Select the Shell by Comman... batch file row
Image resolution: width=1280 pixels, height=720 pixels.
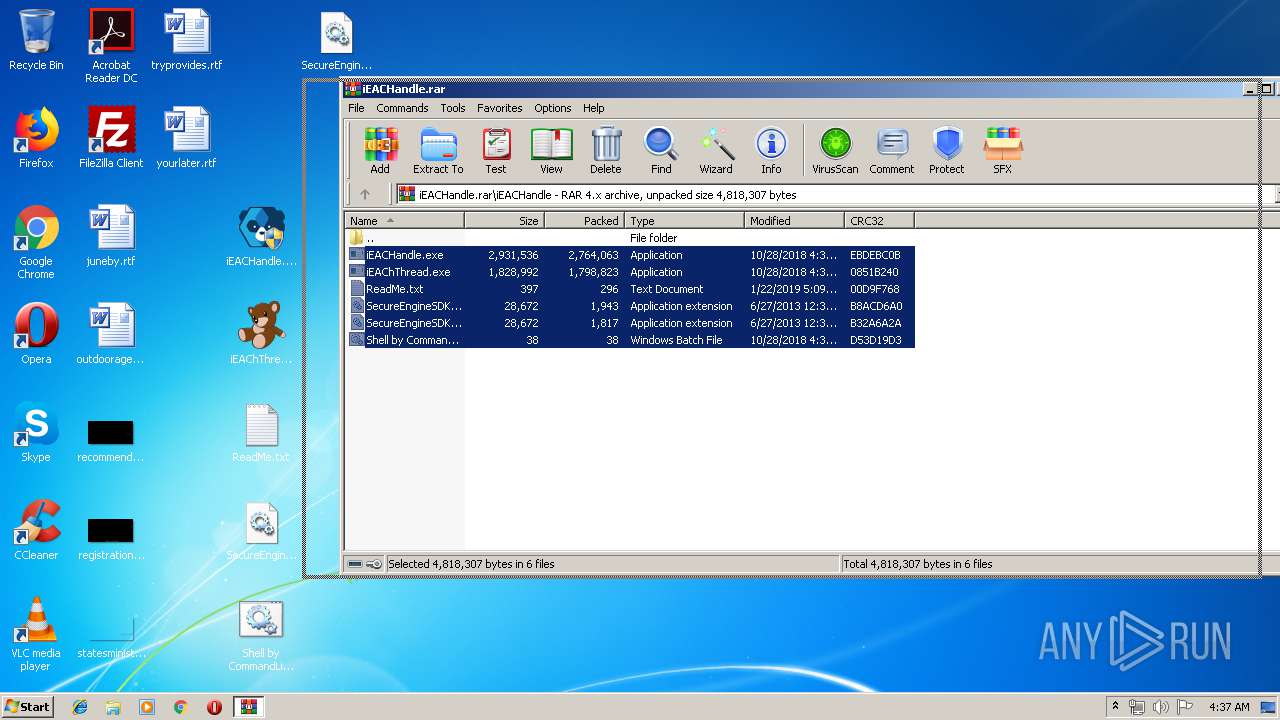point(630,340)
